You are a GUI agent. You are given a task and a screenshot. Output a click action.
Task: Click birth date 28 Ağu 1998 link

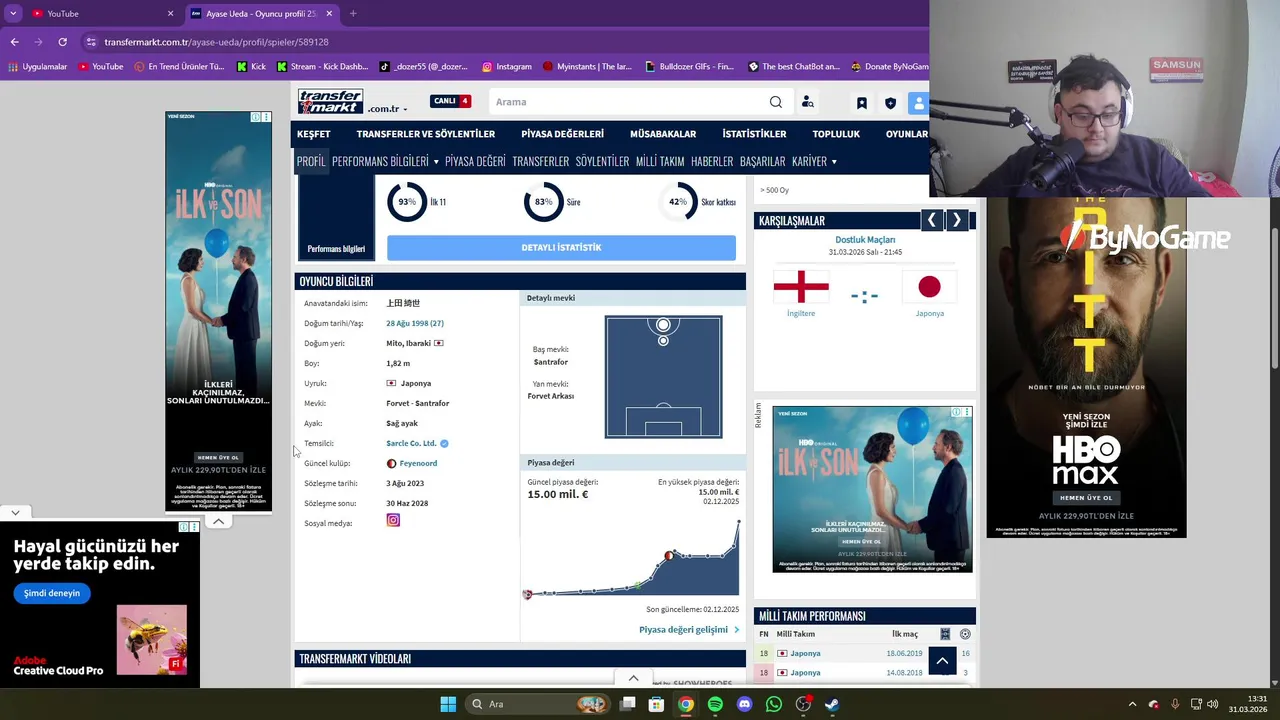click(415, 323)
